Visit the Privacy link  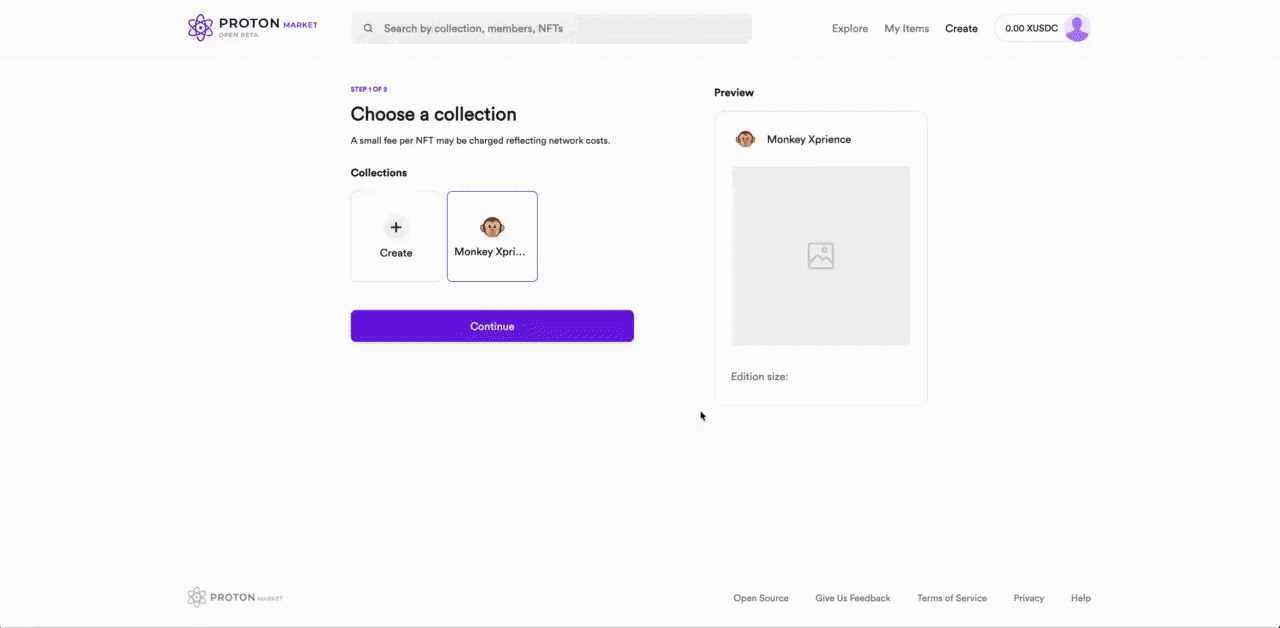[x=1028, y=598]
